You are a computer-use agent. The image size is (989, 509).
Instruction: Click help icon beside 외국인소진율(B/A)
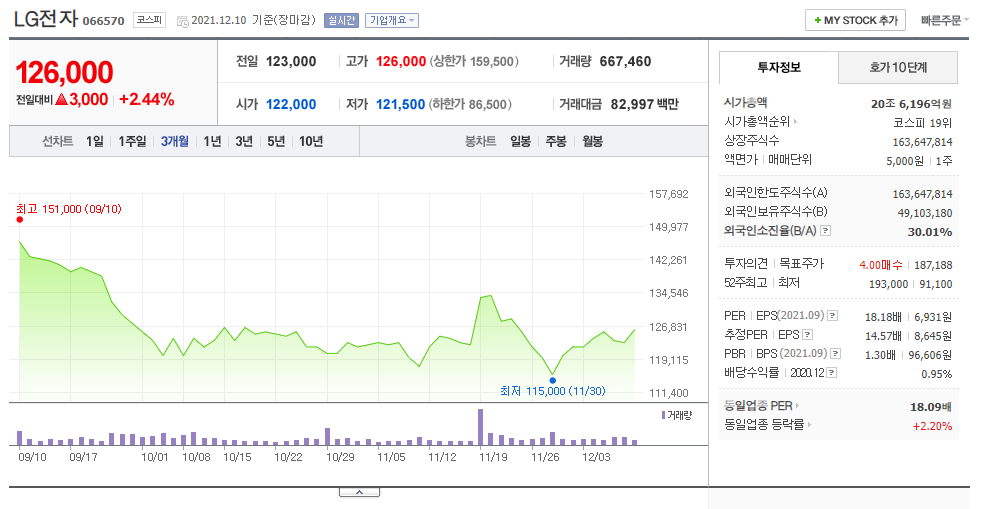click(x=825, y=231)
